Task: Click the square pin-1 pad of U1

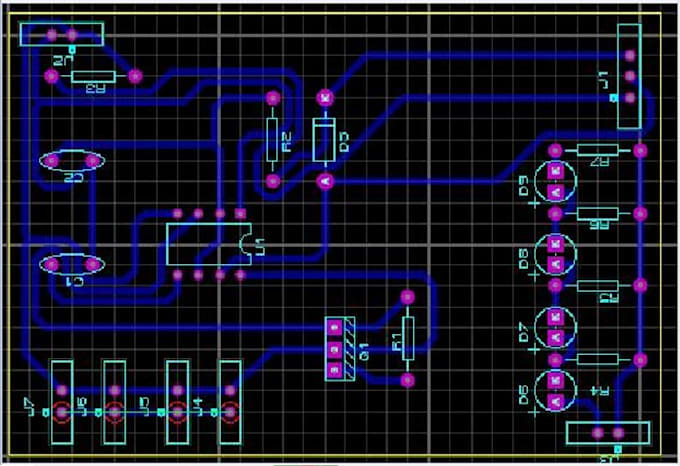Action: [240, 213]
